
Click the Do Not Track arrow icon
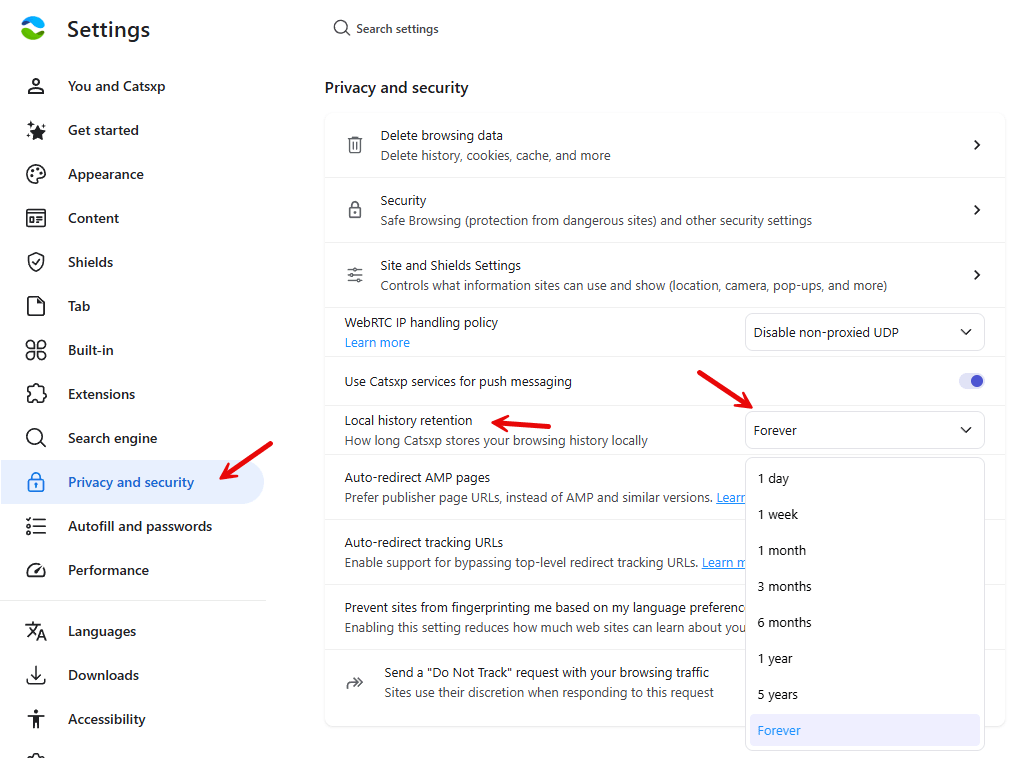coord(355,683)
